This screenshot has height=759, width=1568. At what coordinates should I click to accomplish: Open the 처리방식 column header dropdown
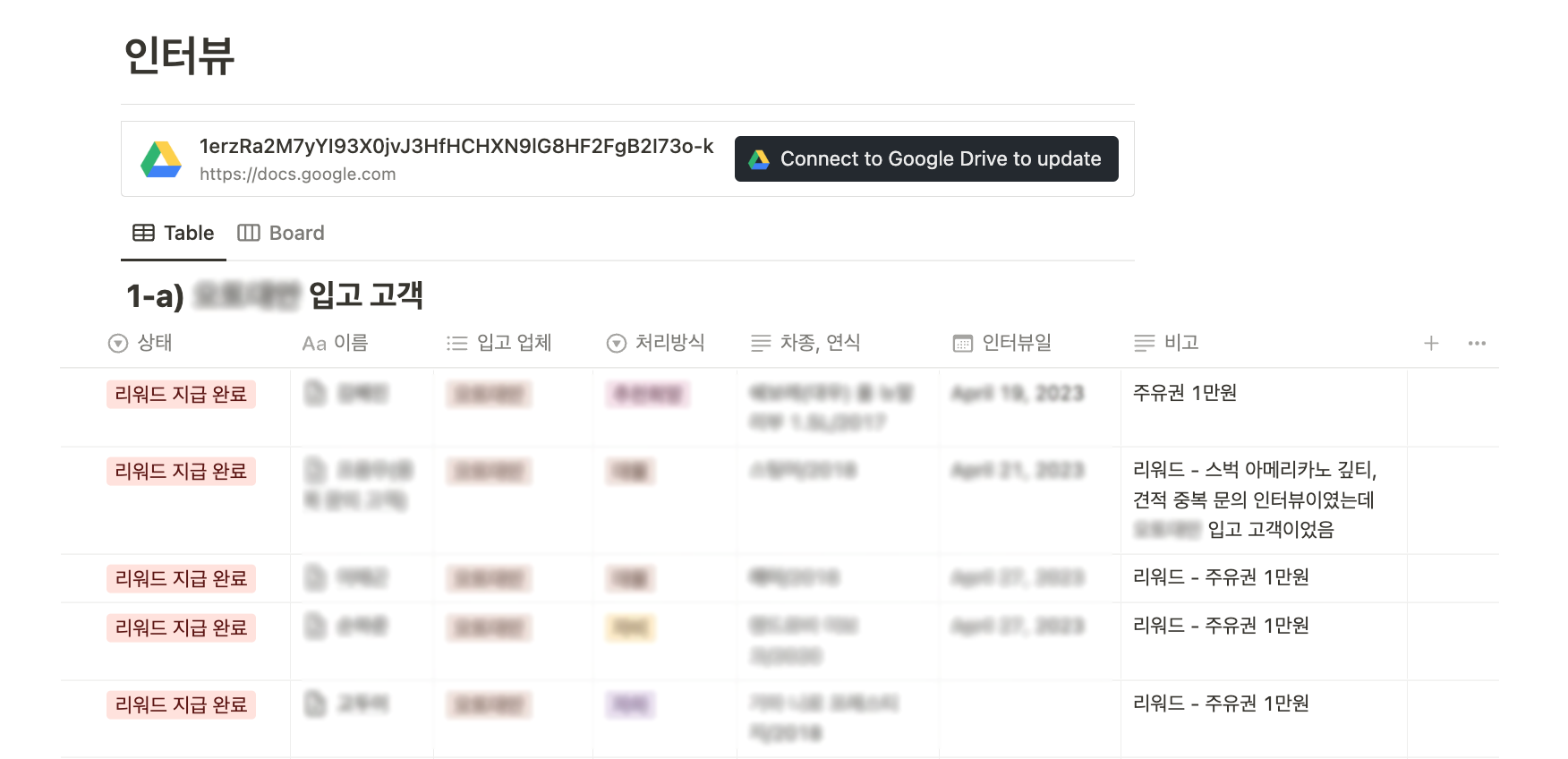pos(655,344)
